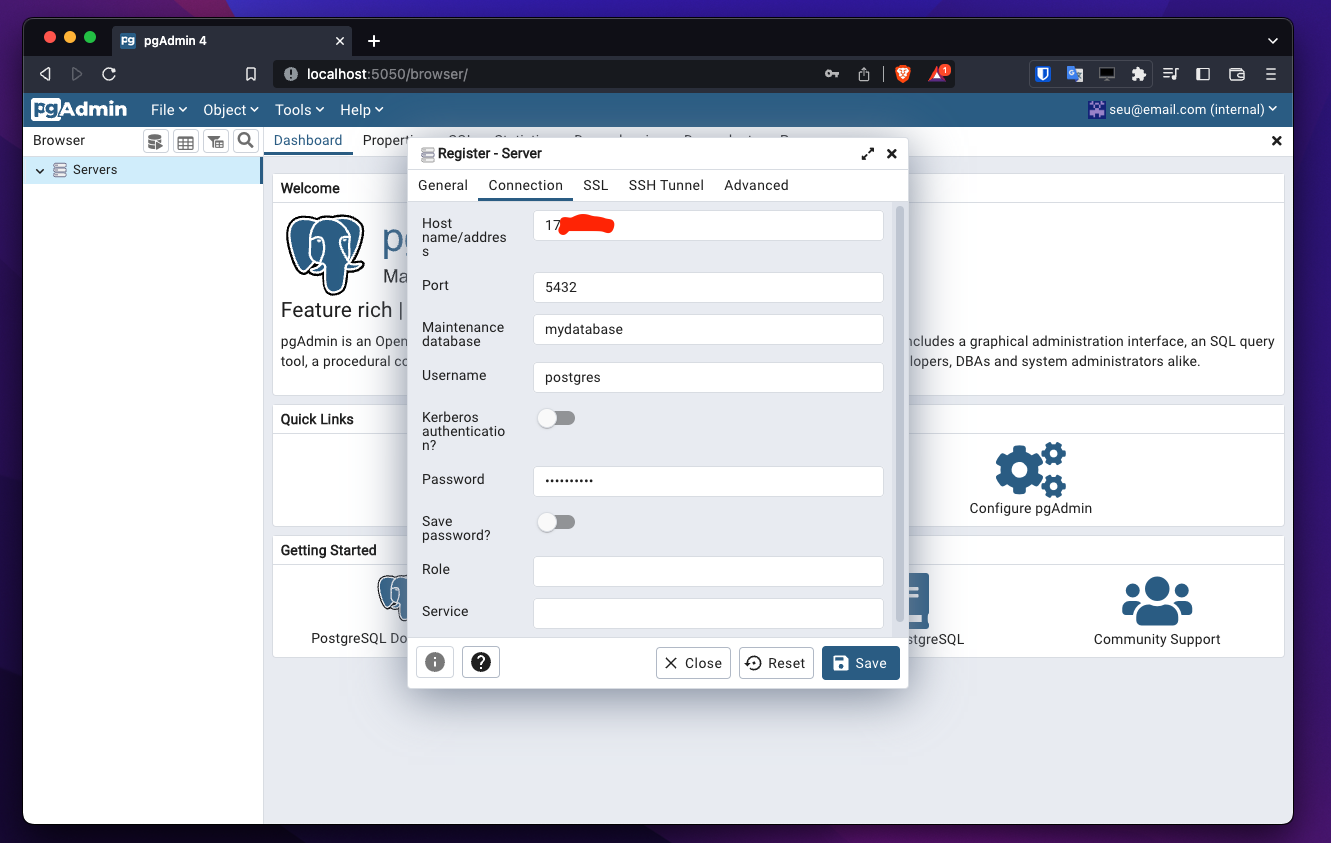Screen dimensions: 1331x843
Task: Go back with browser back arrow
Action: [45, 74]
